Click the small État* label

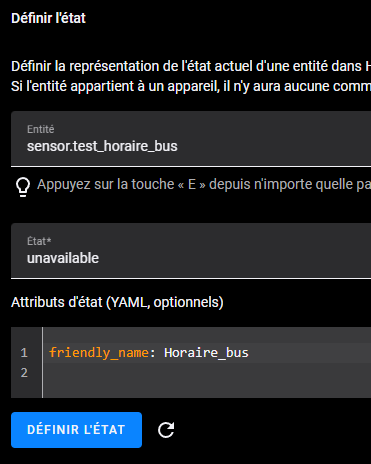point(39,241)
